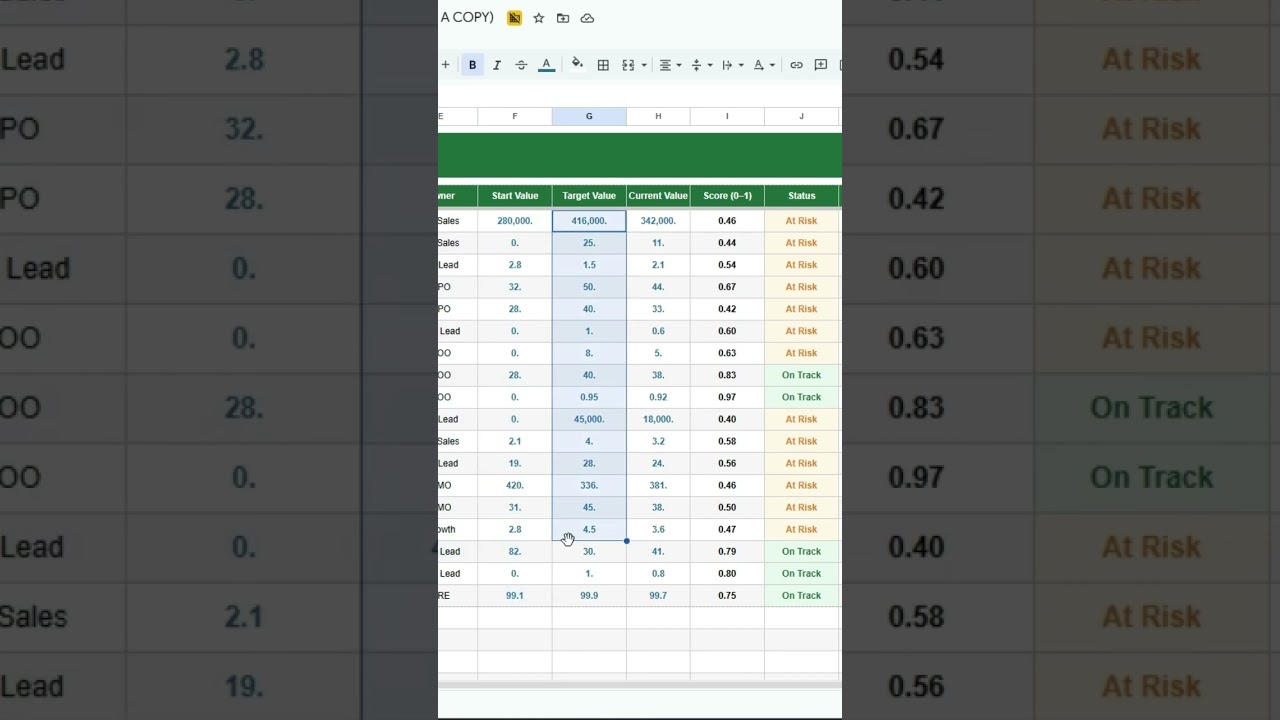Image resolution: width=1280 pixels, height=720 pixels.
Task: Click the Target Value header cell
Action: [x=589, y=196]
